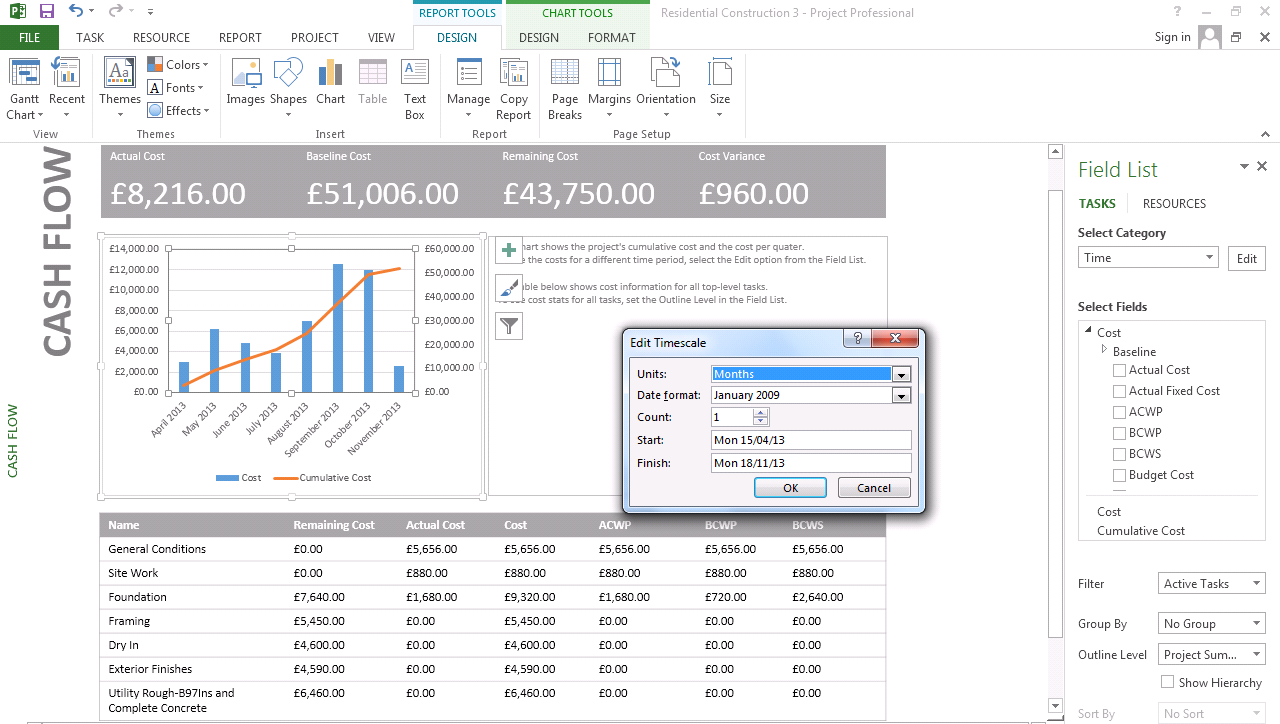The height and width of the screenshot is (724, 1280).
Task: Click the Gantt Chart view icon
Action: click(x=24, y=74)
